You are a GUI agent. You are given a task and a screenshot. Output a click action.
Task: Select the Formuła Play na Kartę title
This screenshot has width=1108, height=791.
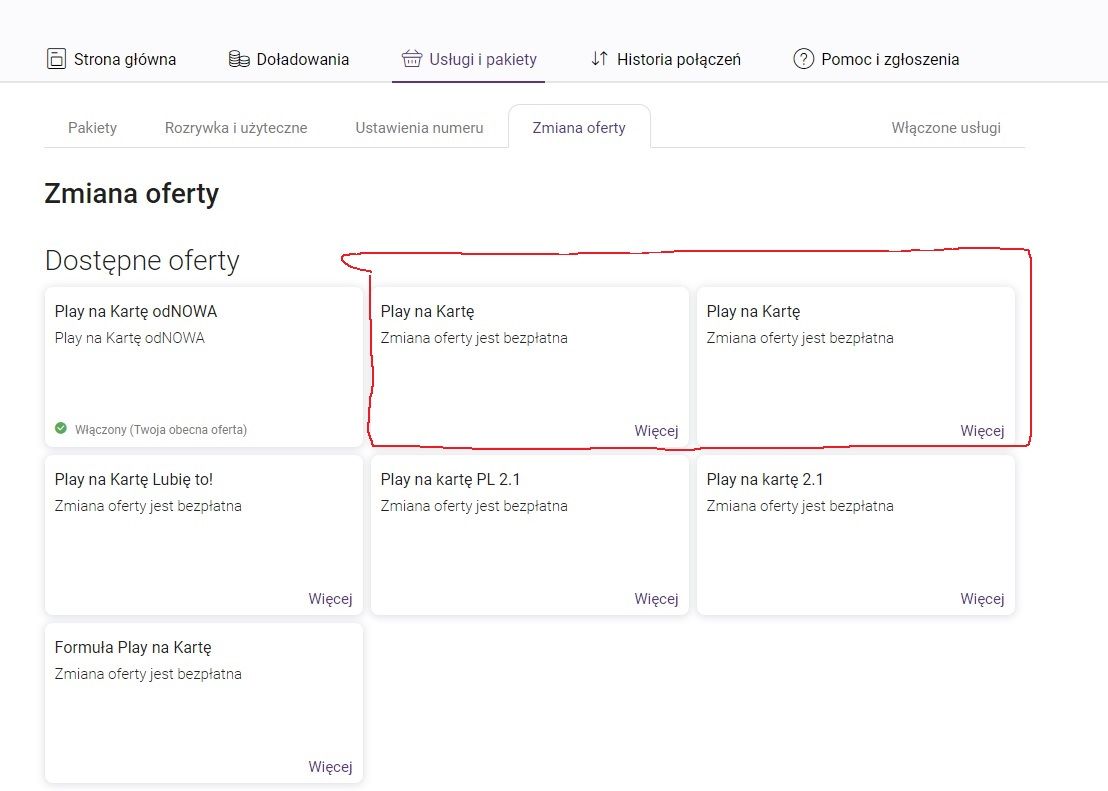tap(133, 648)
